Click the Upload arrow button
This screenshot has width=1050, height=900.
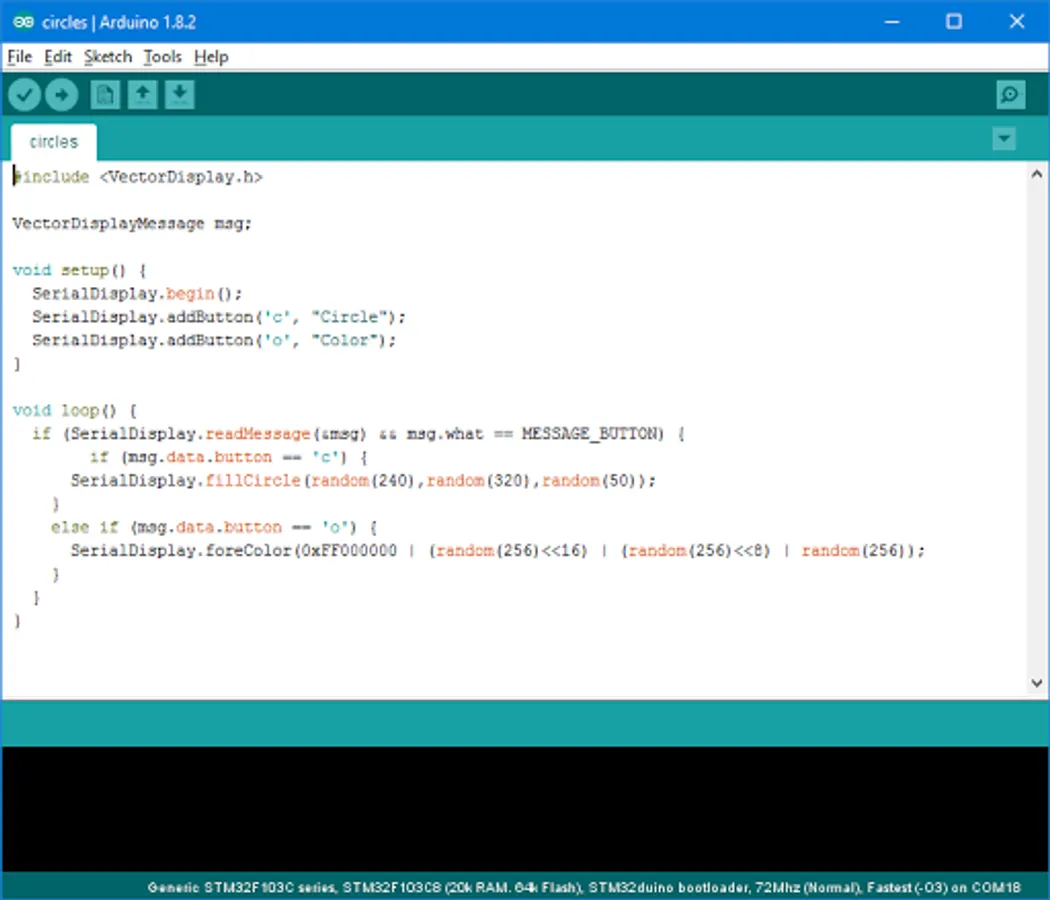(62, 95)
